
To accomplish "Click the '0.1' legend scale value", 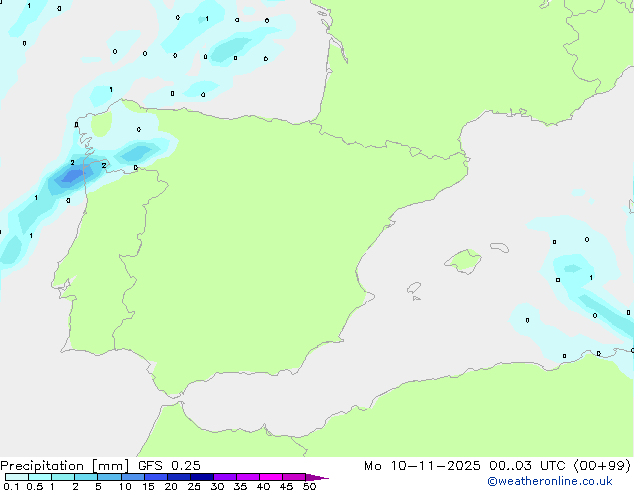I will pyautogui.click(x=11, y=486).
